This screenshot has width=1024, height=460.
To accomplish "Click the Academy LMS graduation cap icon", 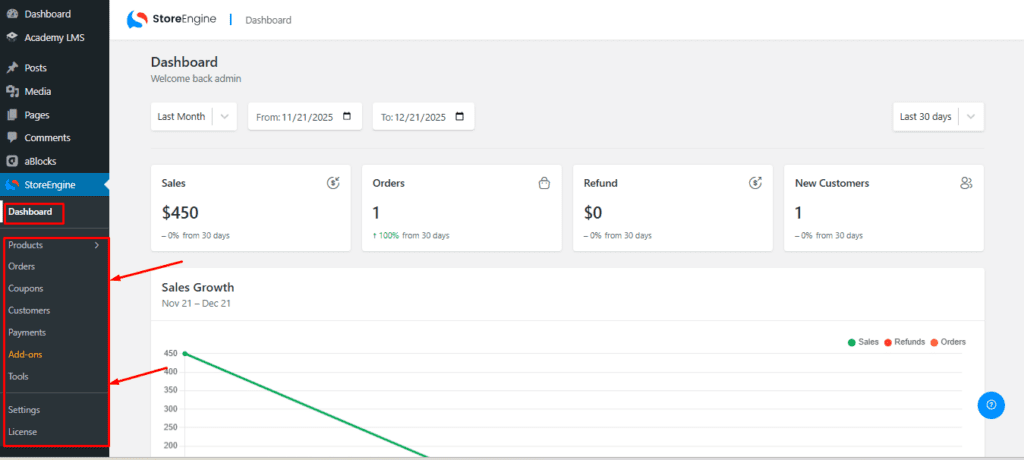I will tap(12, 37).
